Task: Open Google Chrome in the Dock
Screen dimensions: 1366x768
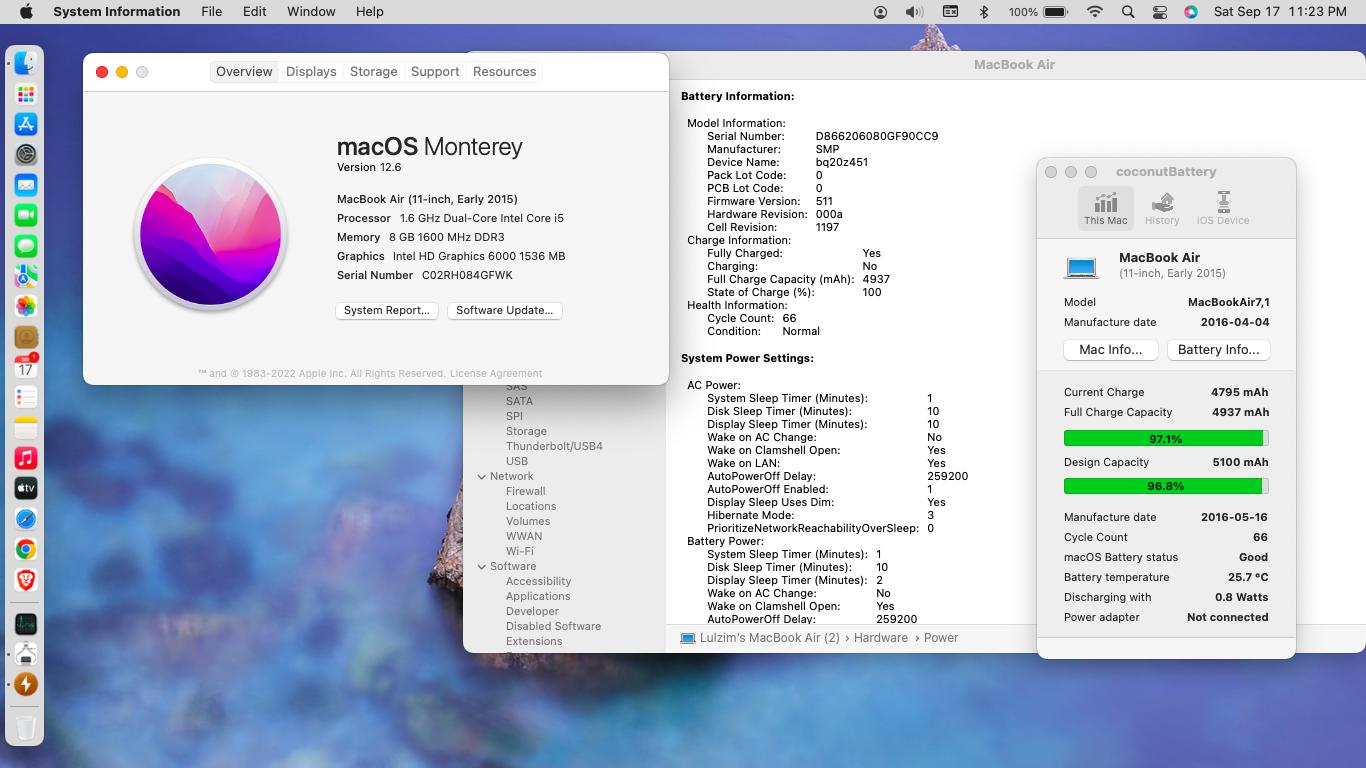Action: coord(26,549)
